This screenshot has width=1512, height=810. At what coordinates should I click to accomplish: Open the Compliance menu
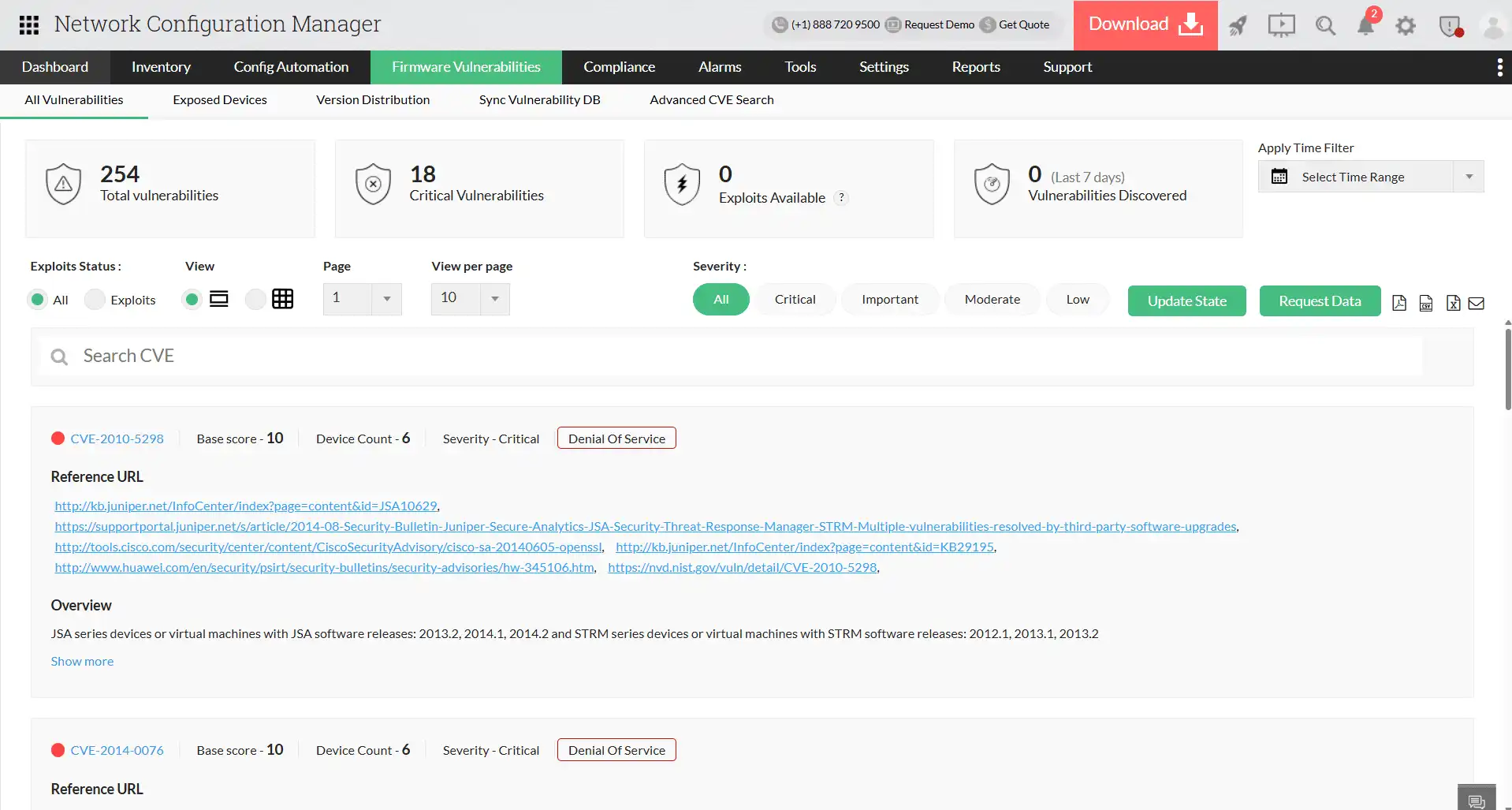click(620, 67)
